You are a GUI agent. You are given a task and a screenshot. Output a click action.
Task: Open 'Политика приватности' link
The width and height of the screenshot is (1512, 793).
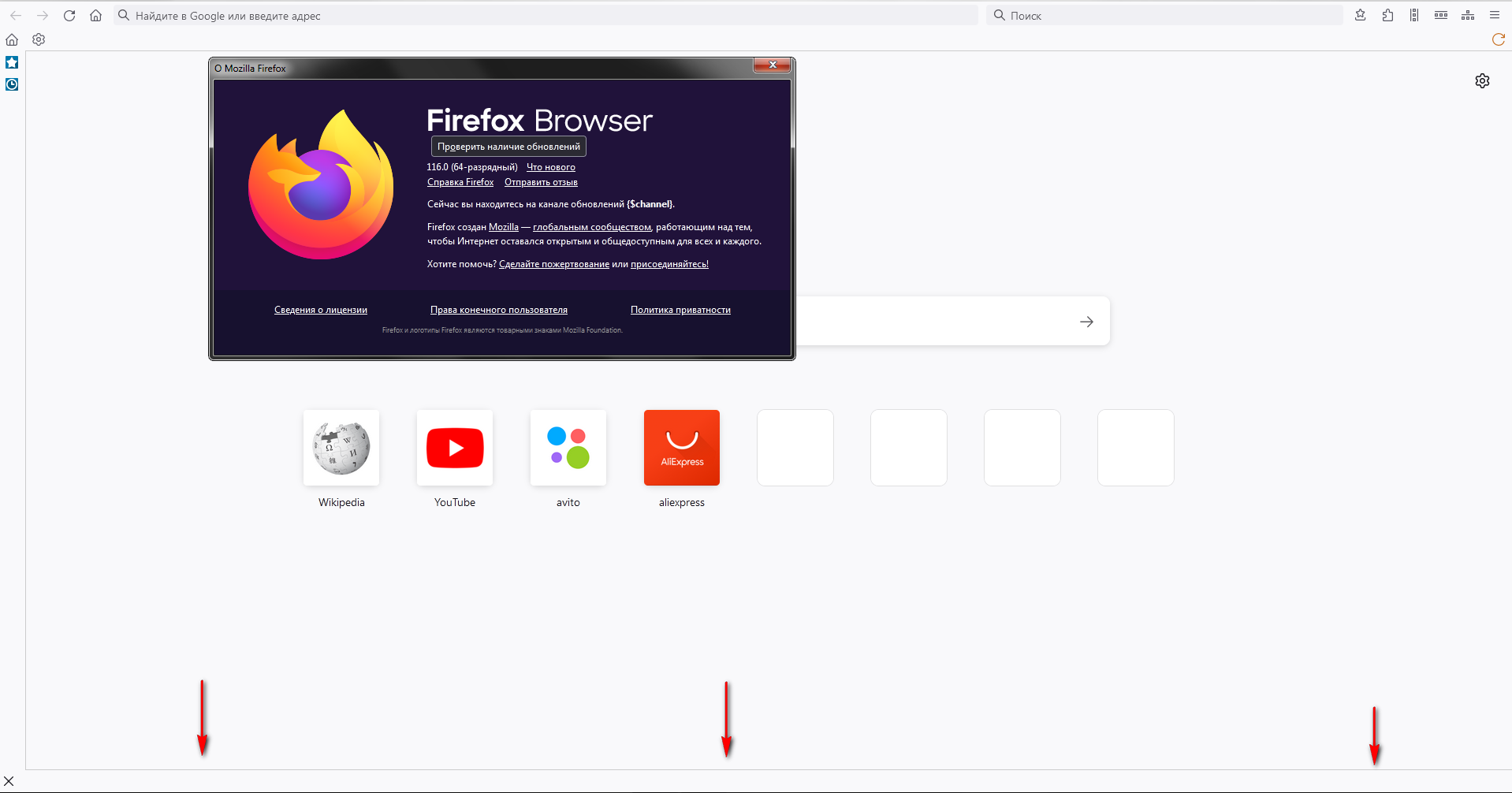coord(680,310)
